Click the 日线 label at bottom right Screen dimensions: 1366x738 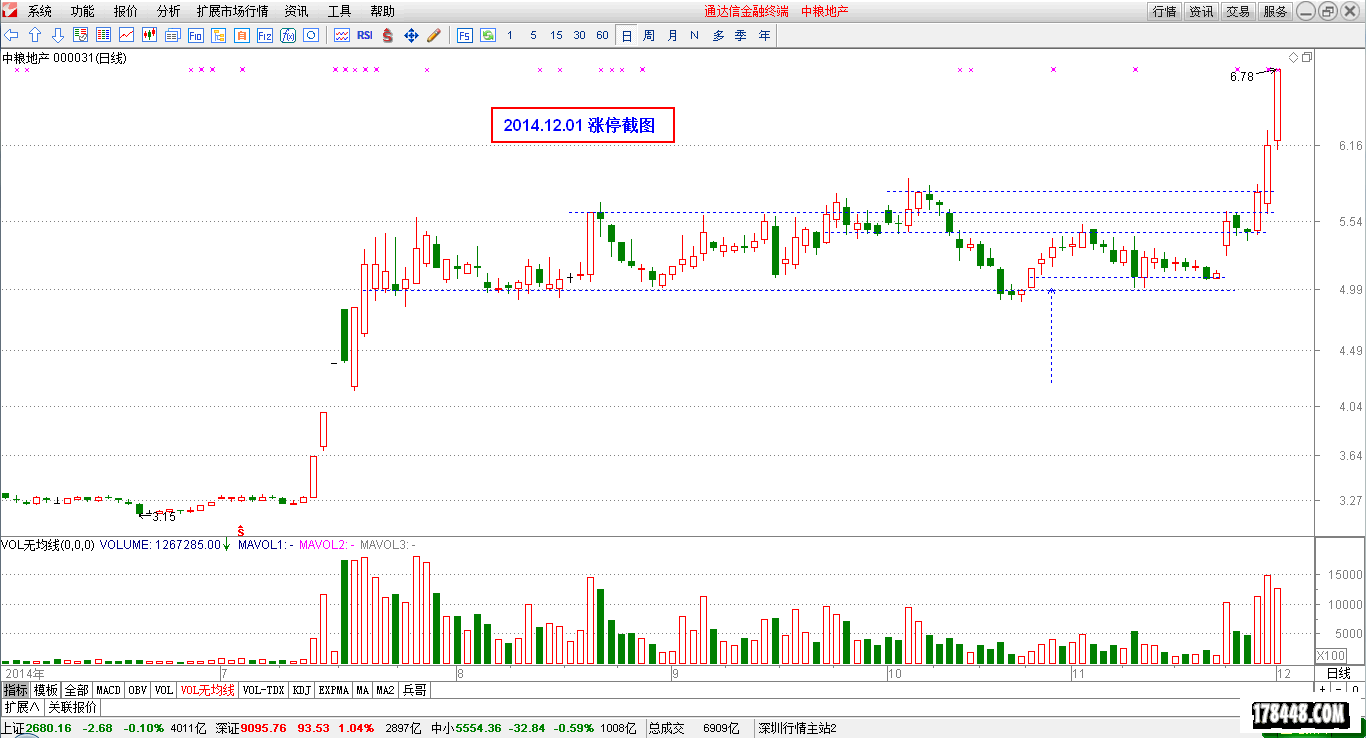pyautogui.click(x=1338, y=673)
